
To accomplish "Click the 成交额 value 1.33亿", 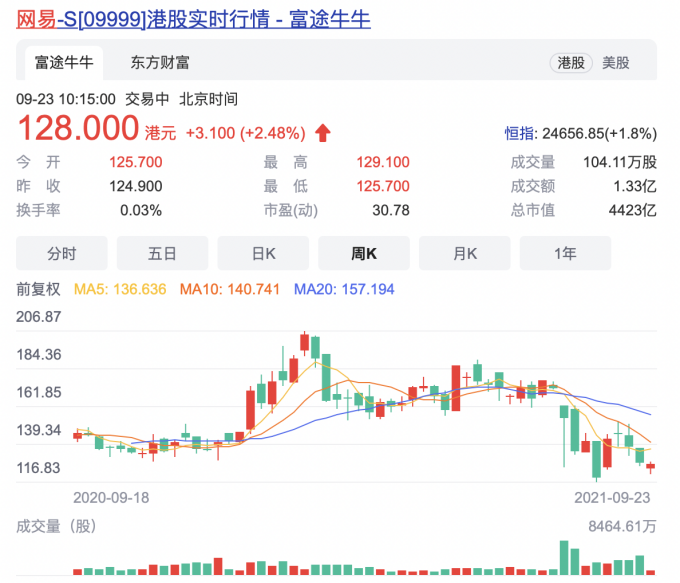I will click(x=635, y=186).
